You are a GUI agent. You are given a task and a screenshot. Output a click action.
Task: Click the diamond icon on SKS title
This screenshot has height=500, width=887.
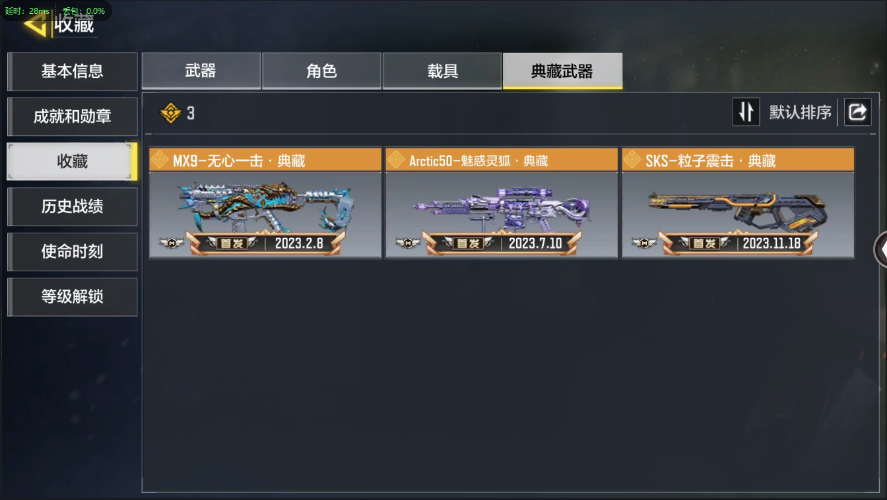click(632, 160)
